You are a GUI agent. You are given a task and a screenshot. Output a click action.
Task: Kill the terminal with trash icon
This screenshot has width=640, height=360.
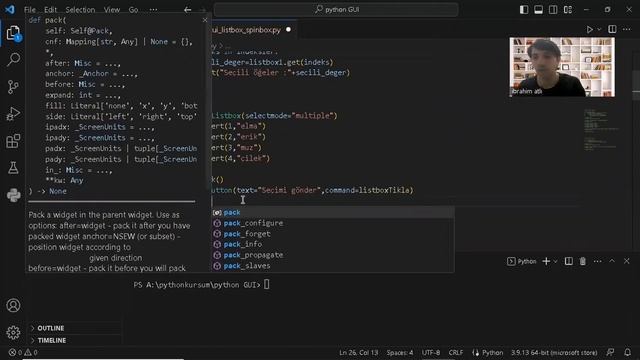pyautogui.click(x=583, y=261)
